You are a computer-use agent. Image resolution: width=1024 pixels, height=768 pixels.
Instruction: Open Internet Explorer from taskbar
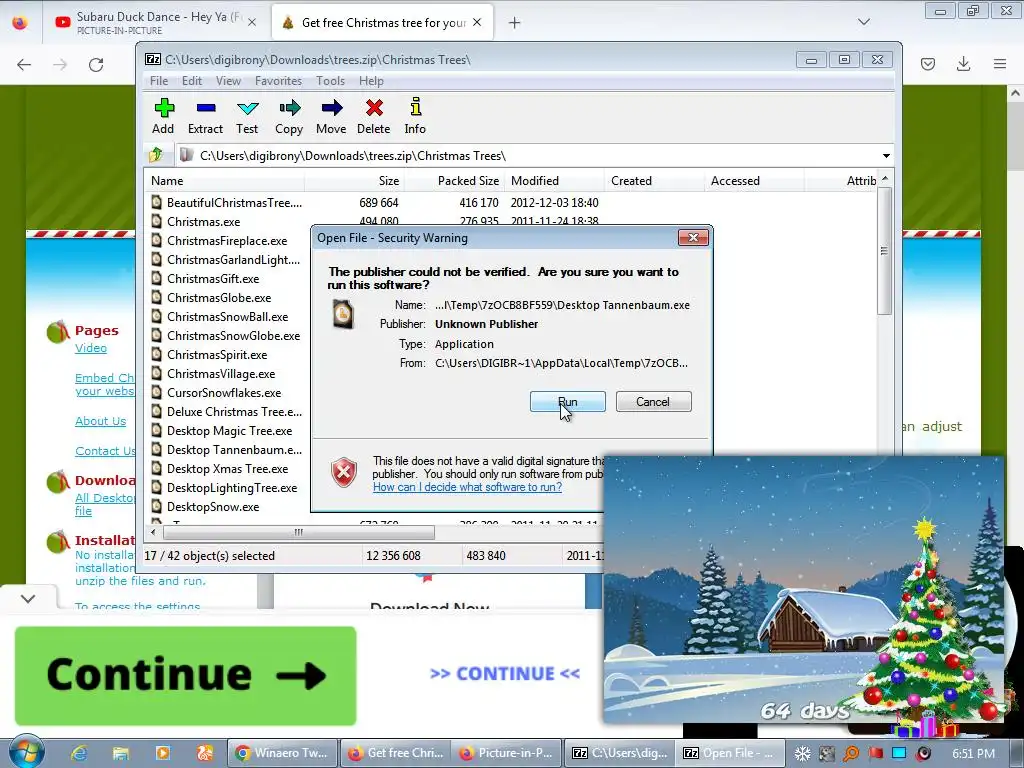click(x=79, y=753)
